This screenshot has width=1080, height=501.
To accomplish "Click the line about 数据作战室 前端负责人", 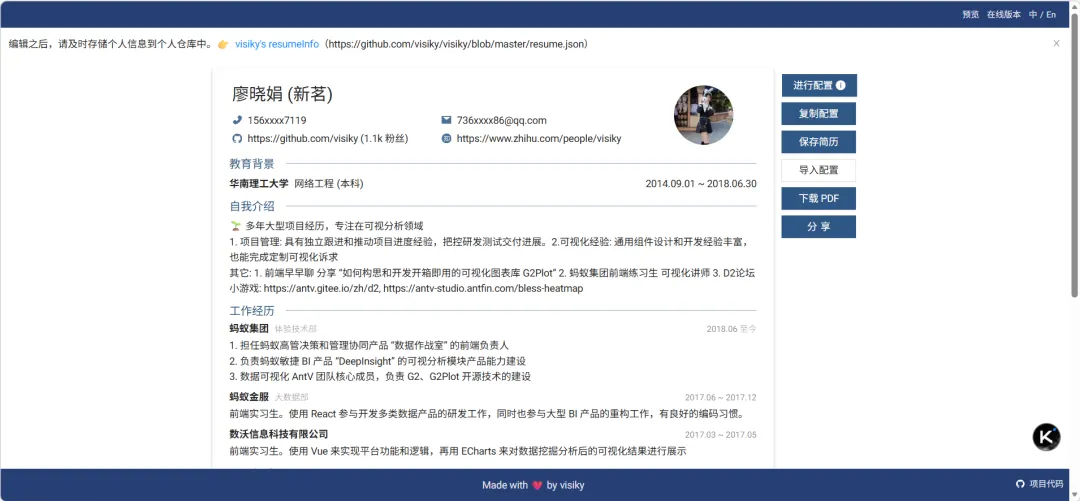I will [x=369, y=345].
